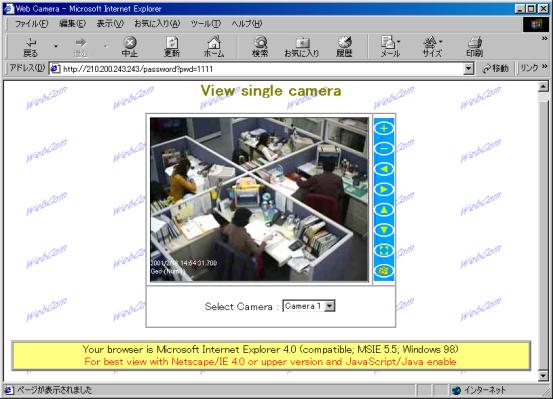This screenshot has width=553, height=399.
Task: Click the Internet zone indicator in status bar
Action: [x=479, y=390]
